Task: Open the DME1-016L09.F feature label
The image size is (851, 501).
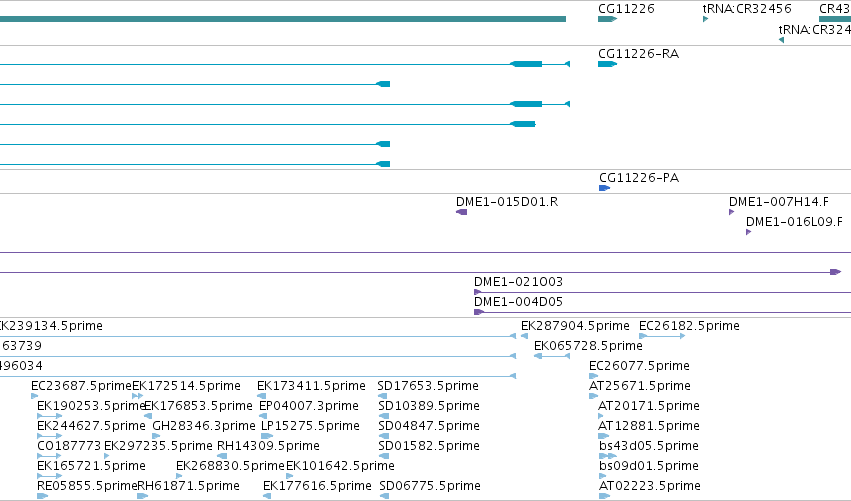Action: pyautogui.click(x=794, y=221)
